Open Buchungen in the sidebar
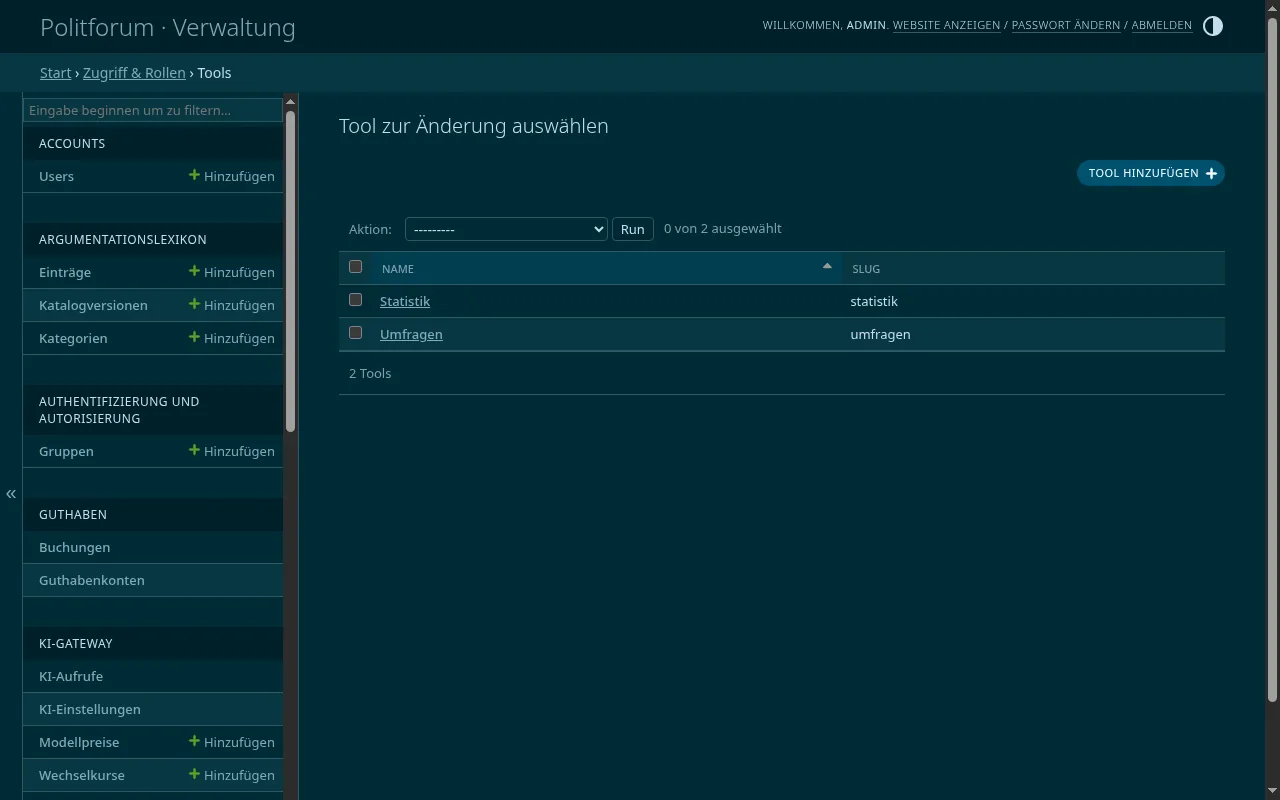 click(x=75, y=547)
